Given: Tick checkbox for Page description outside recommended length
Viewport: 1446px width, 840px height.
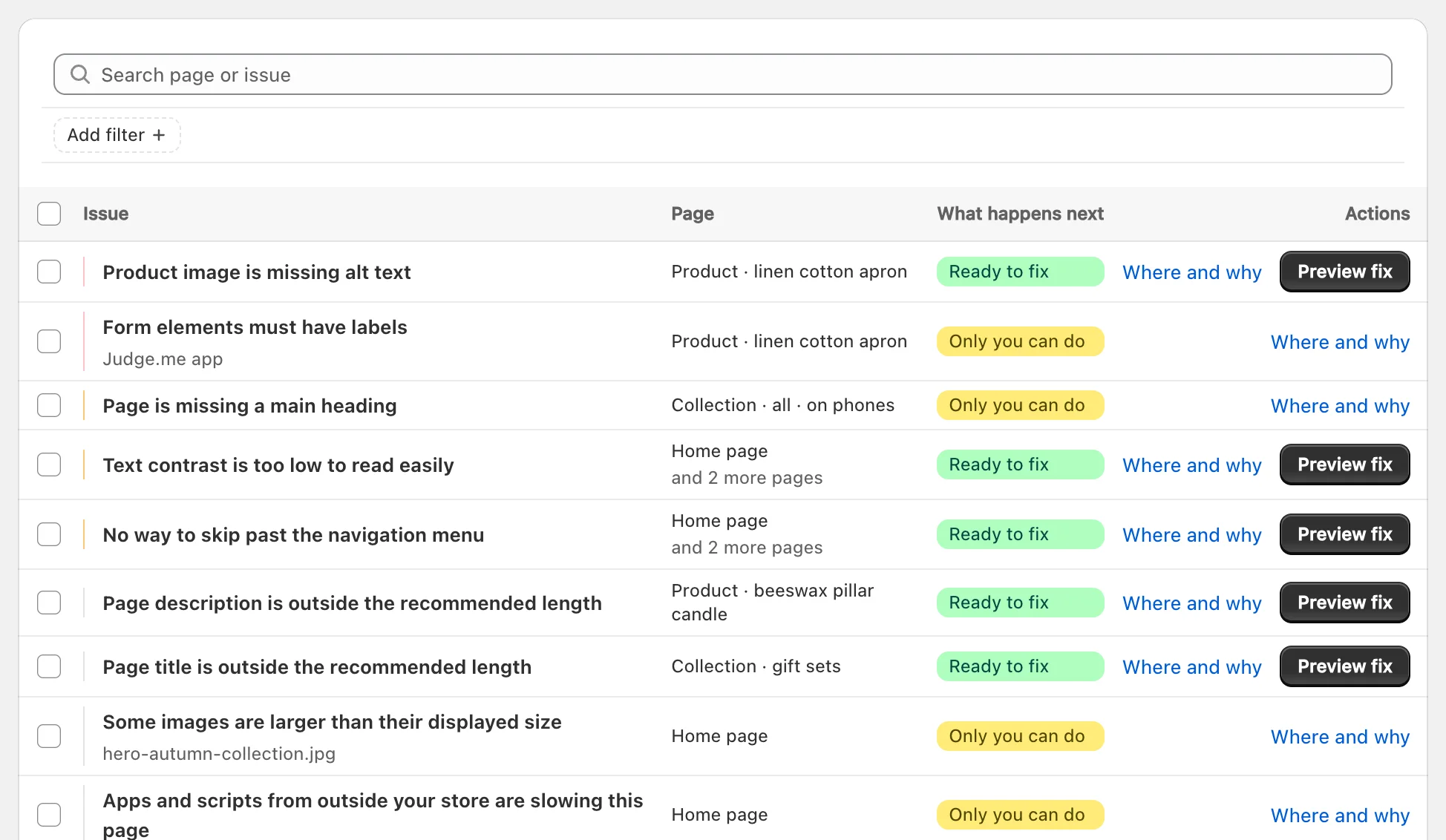Looking at the screenshot, I should pos(49,603).
